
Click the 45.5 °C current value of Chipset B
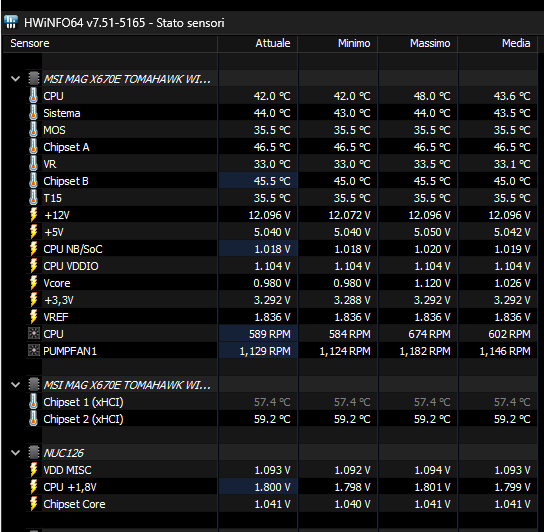tap(272, 181)
